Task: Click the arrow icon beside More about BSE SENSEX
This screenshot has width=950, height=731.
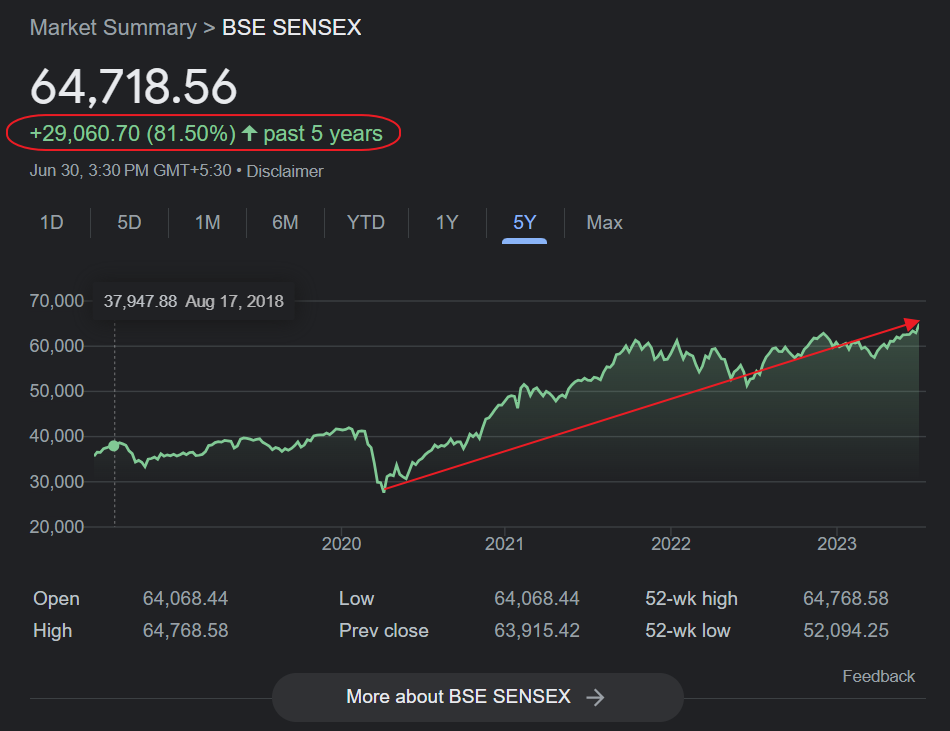Action: 595,697
